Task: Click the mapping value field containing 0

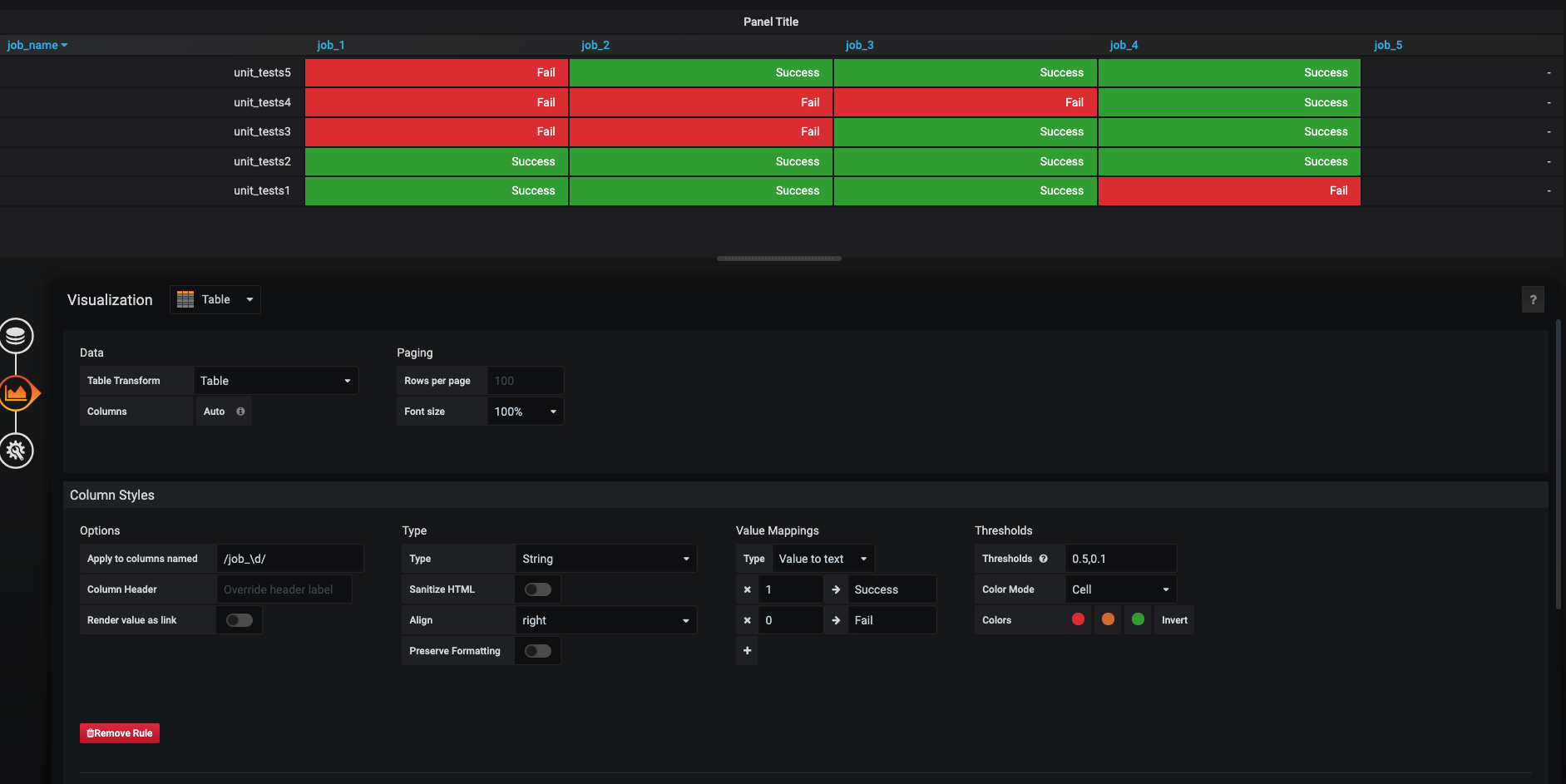Action: [791, 620]
